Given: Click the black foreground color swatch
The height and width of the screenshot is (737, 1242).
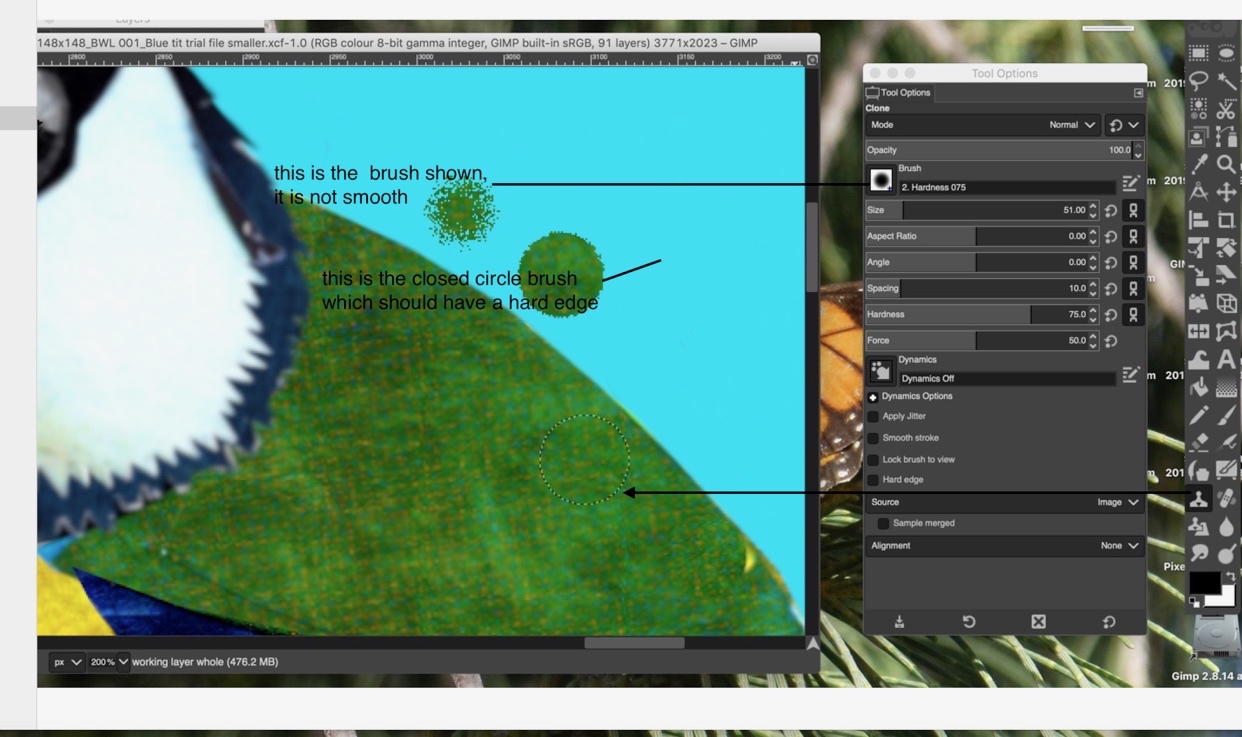Looking at the screenshot, I should [x=1203, y=582].
